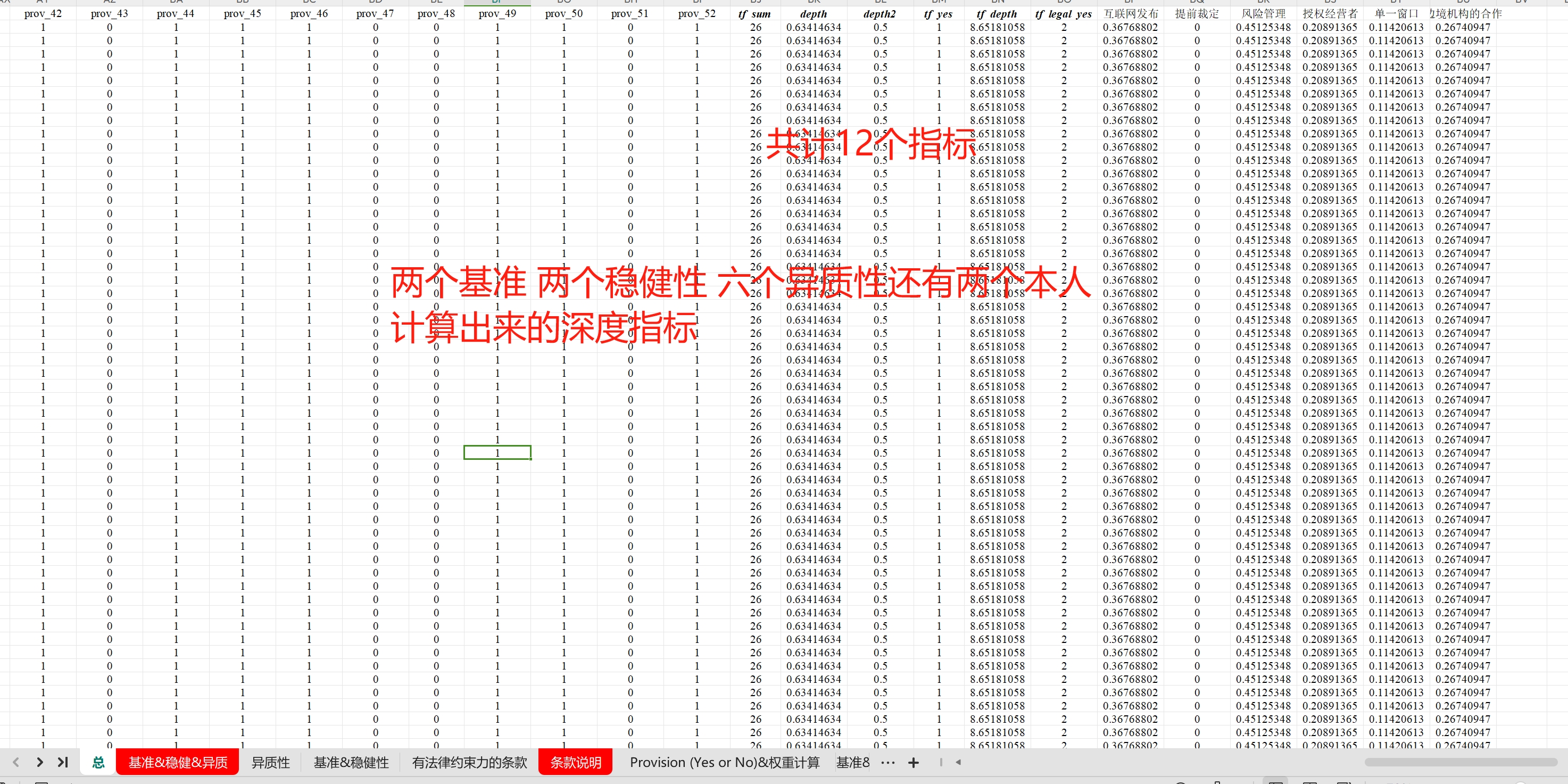Open the 基准&稳健性 sheet tab
Image resolution: width=1568 pixels, height=784 pixels.
pos(351,763)
